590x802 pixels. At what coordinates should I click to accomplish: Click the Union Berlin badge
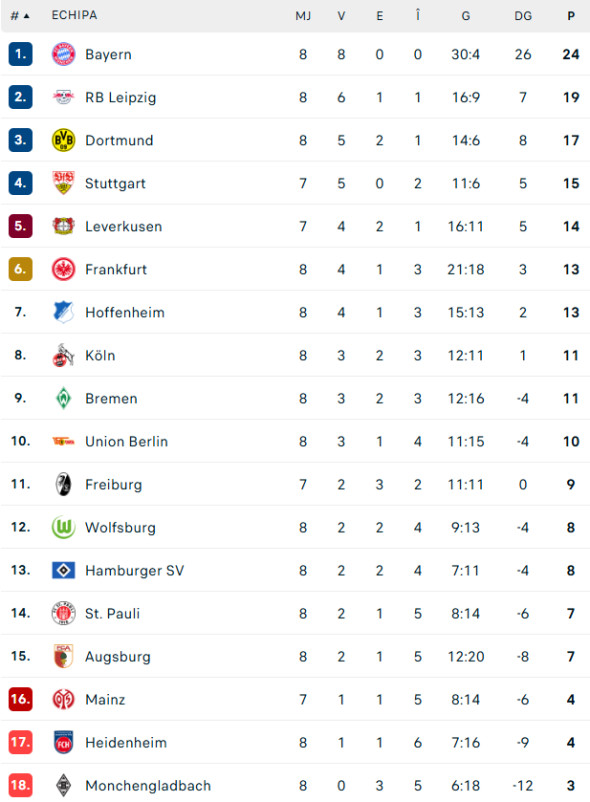(x=62, y=441)
